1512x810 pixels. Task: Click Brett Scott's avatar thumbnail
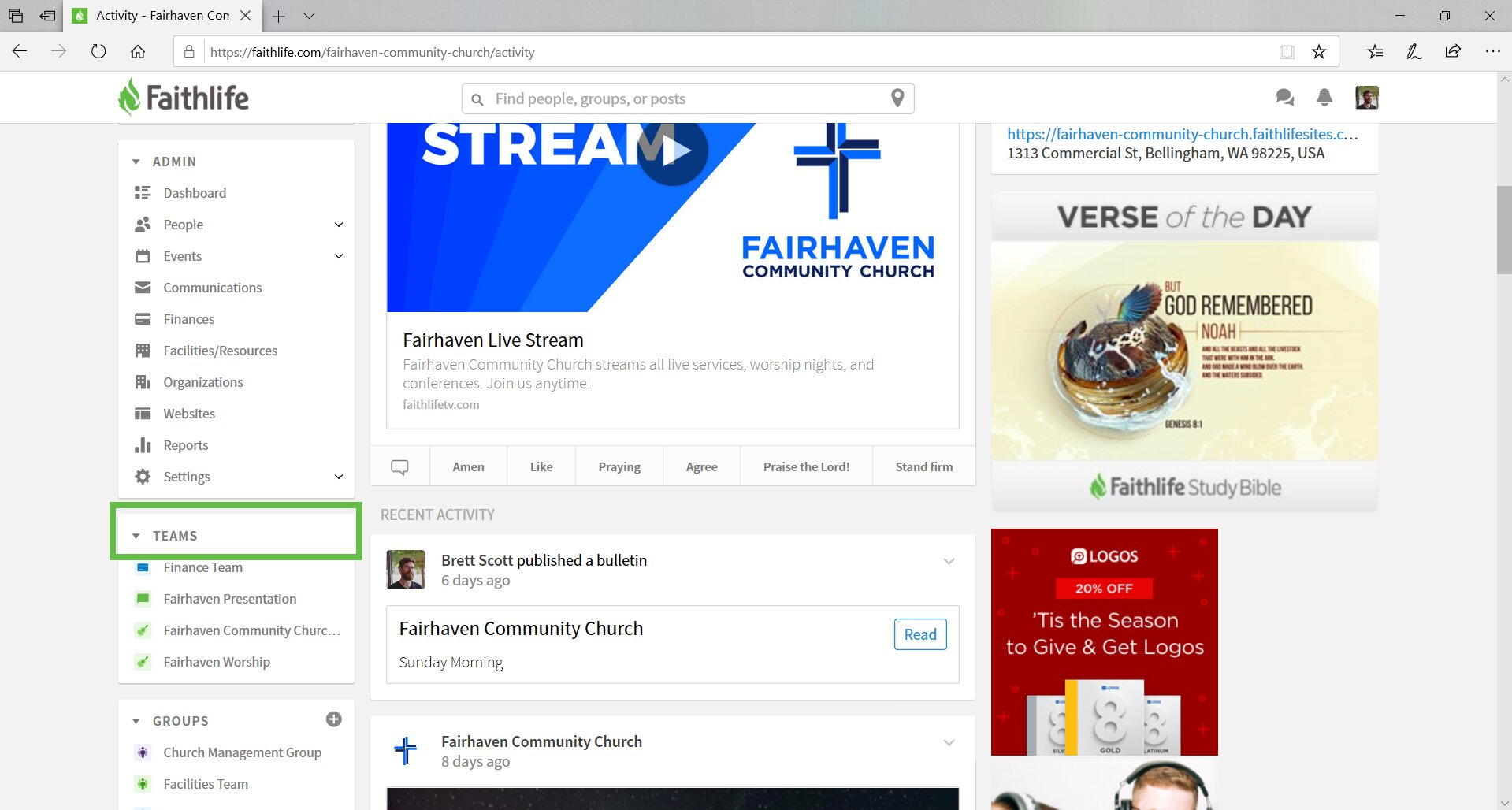tap(406, 570)
